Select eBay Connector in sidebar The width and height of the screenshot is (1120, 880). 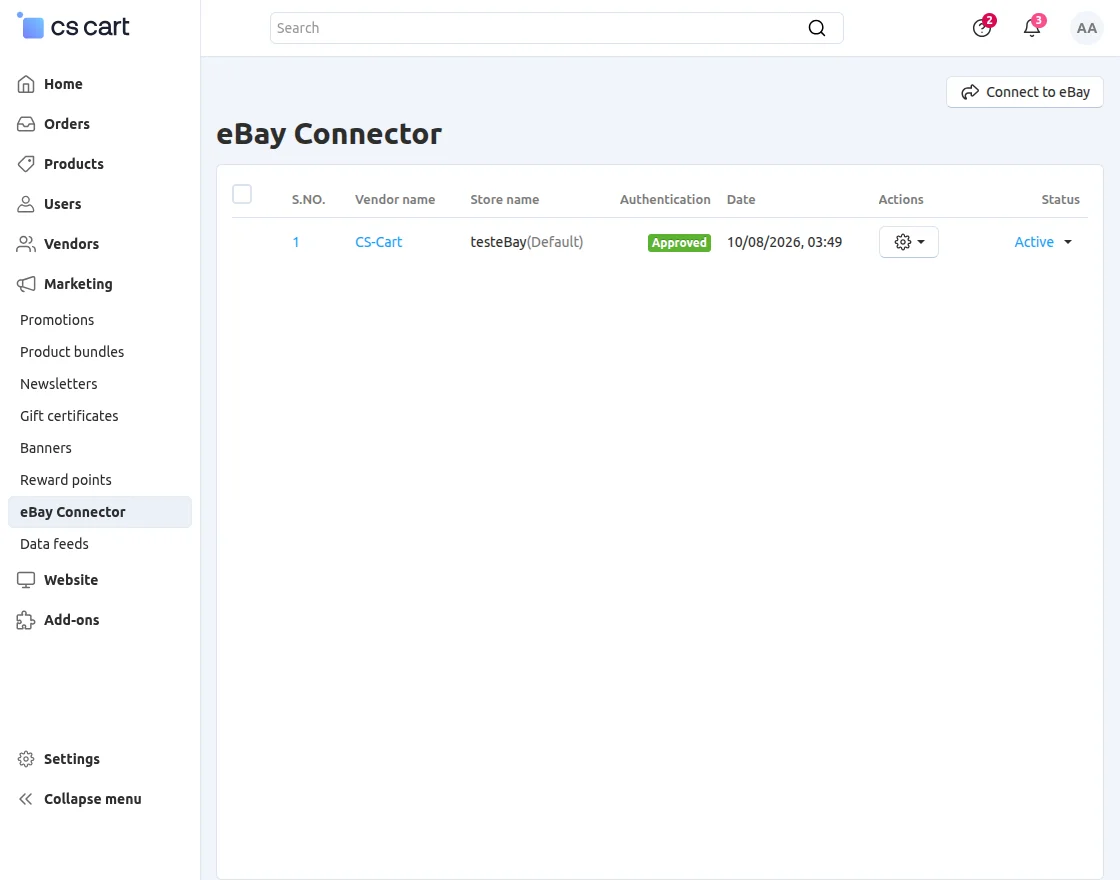click(100, 512)
